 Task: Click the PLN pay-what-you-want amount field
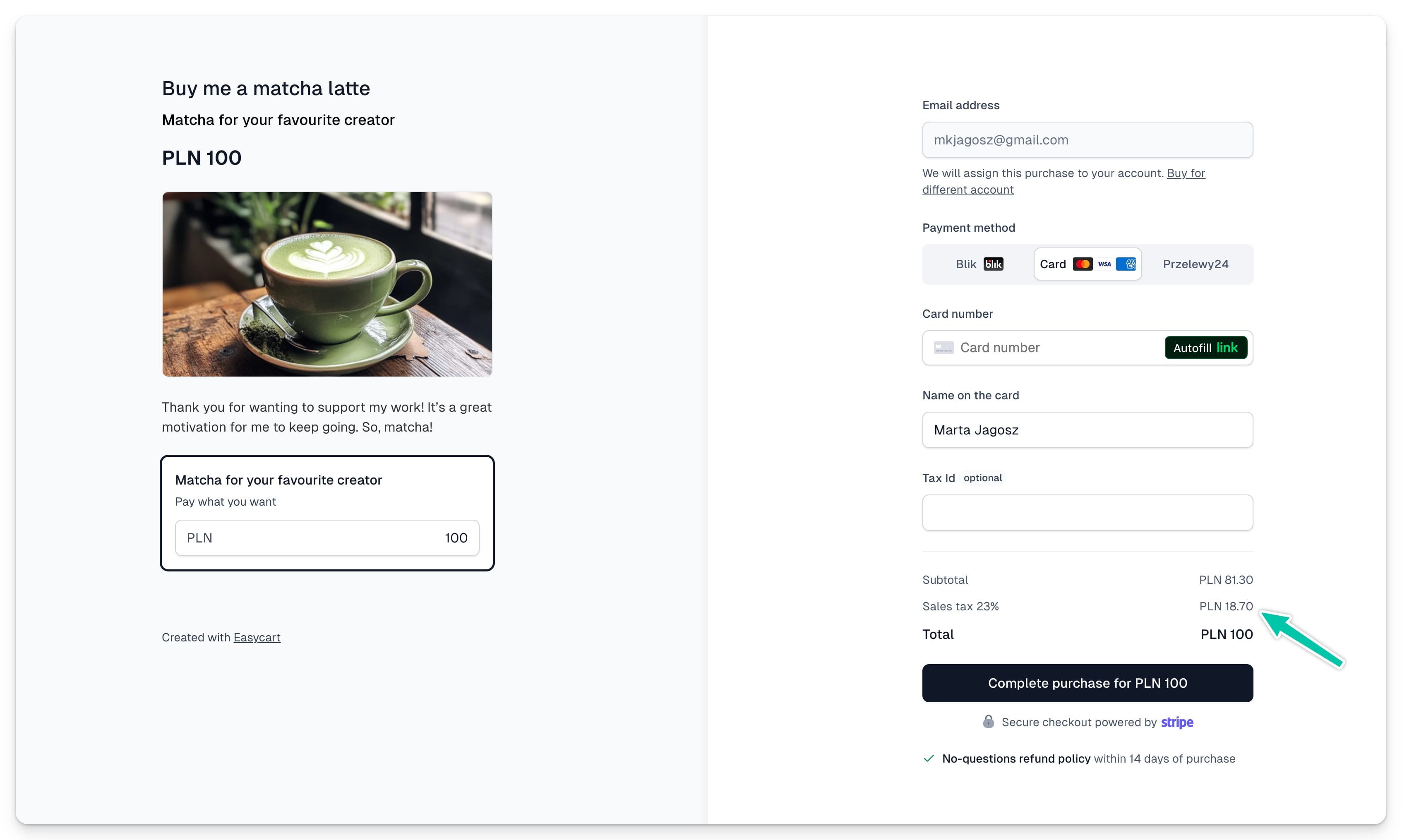point(327,538)
